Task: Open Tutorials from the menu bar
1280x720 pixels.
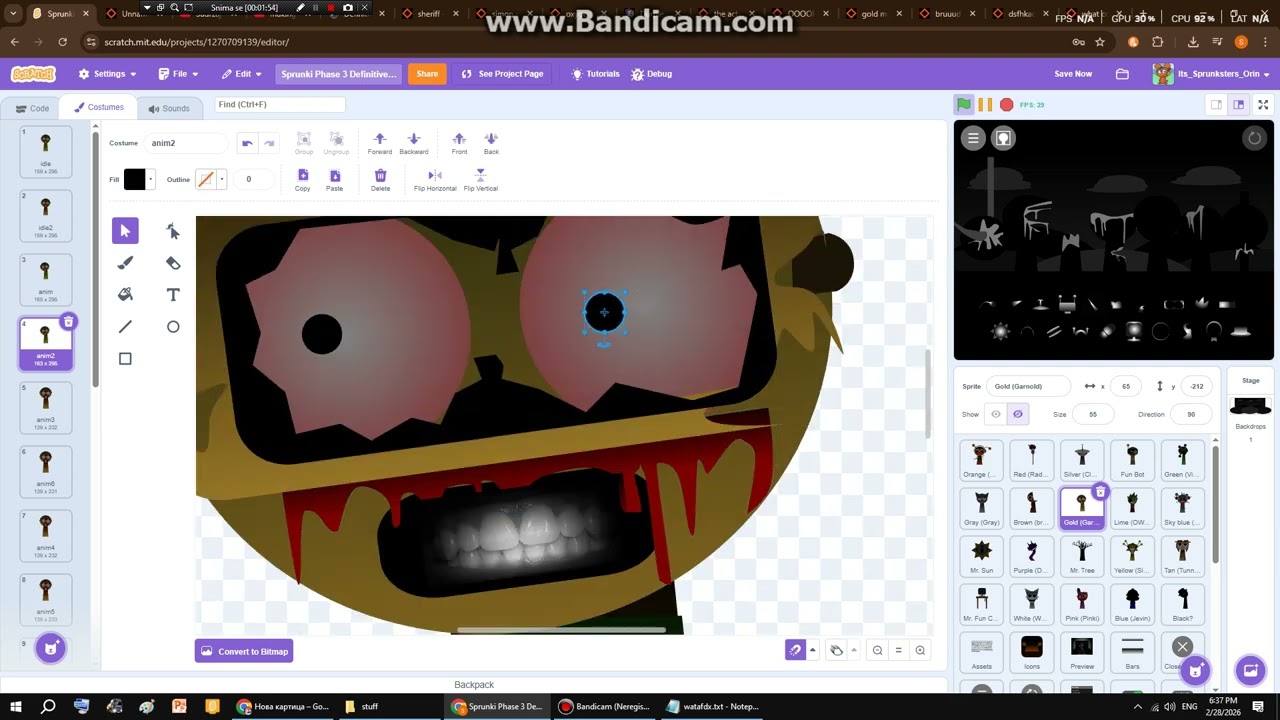Action: coord(596,74)
